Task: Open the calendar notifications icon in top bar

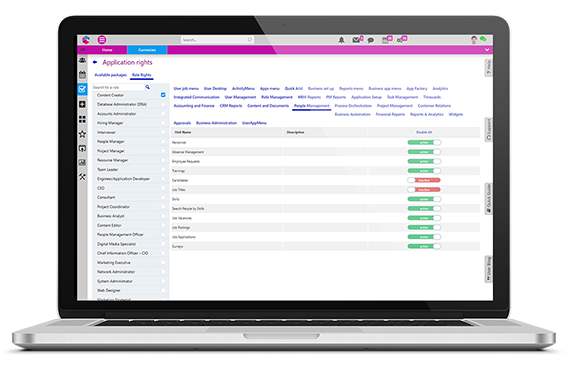Action: pyautogui.click(x=386, y=40)
